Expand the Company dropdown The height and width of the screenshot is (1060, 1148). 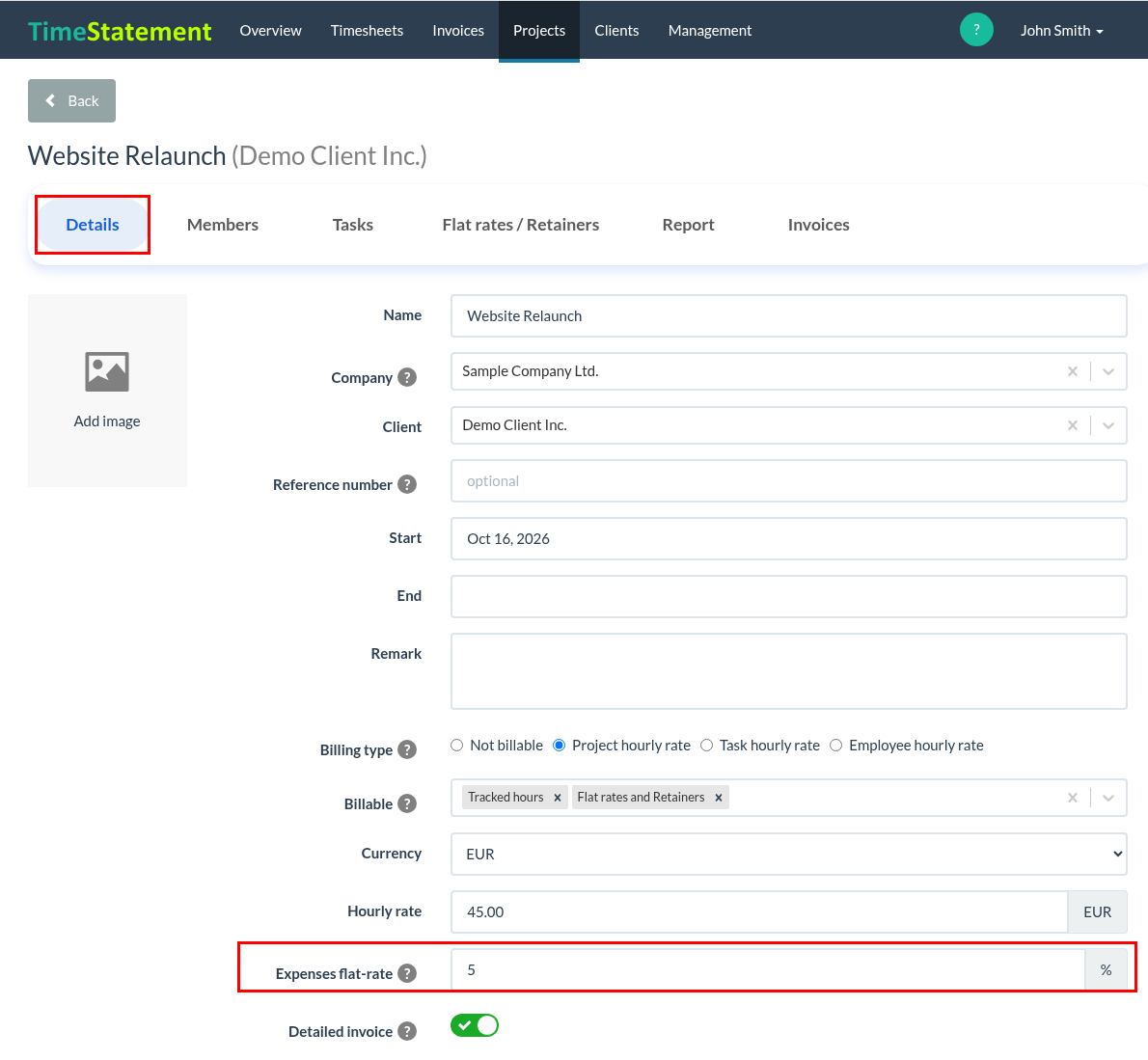(x=1108, y=371)
